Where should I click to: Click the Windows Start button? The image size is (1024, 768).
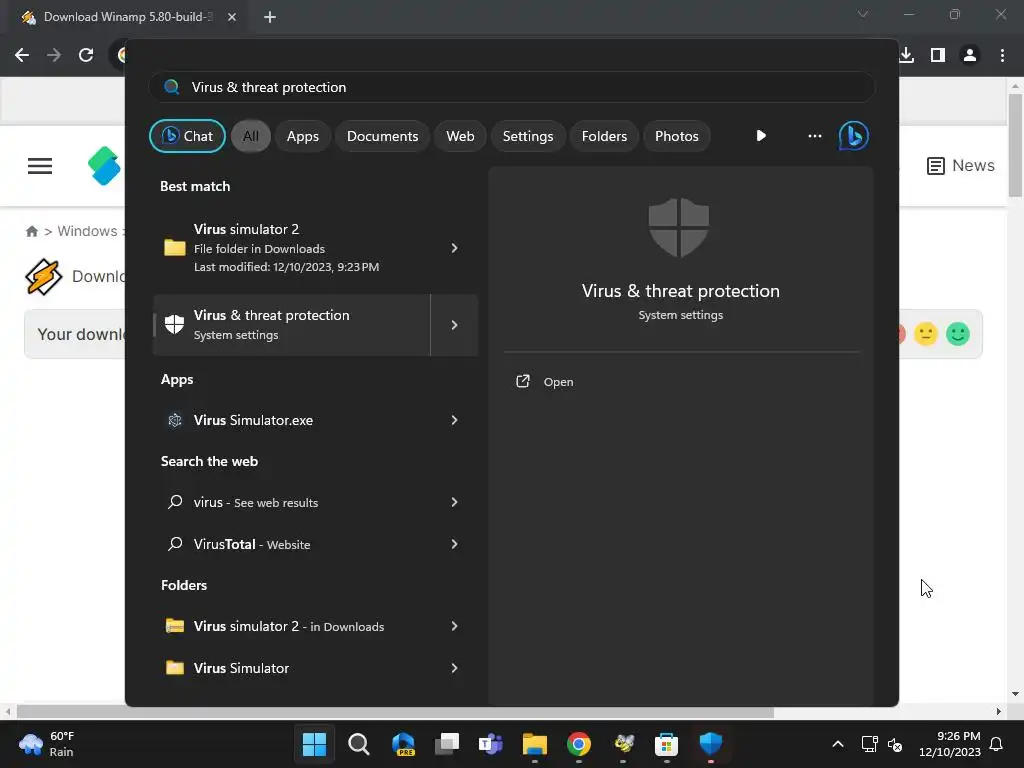tap(314, 743)
